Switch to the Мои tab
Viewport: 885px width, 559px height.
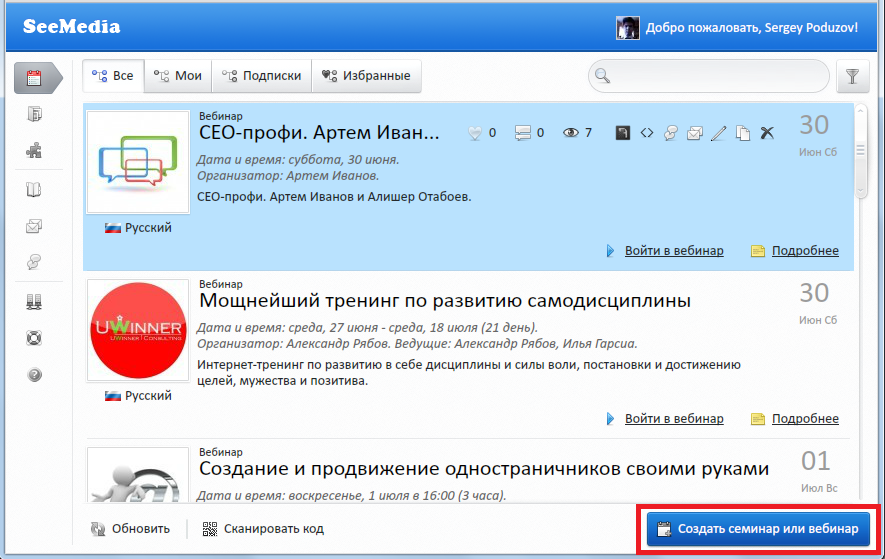178,76
